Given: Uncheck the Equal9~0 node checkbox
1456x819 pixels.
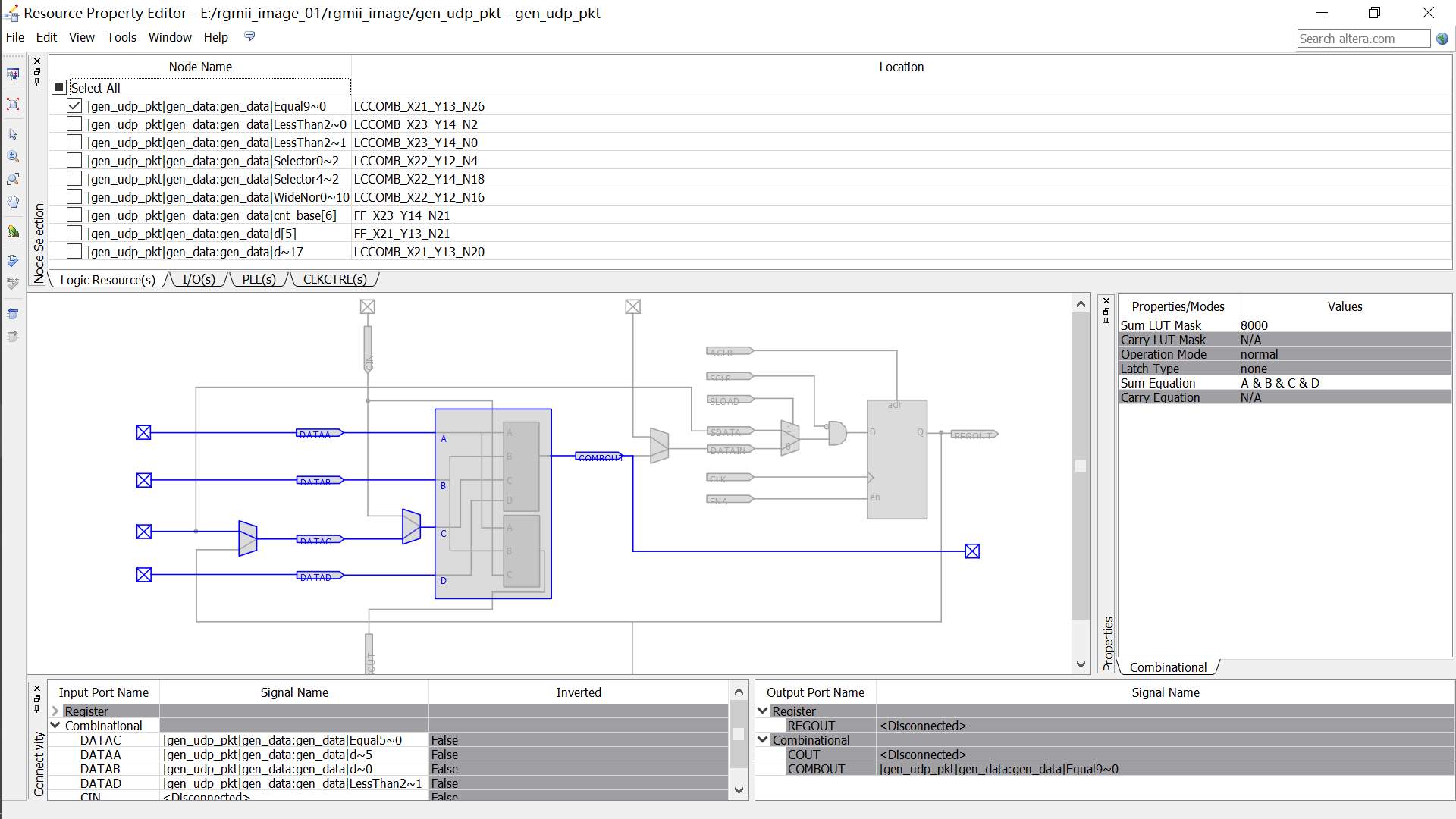Looking at the screenshot, I should (74, 106).
